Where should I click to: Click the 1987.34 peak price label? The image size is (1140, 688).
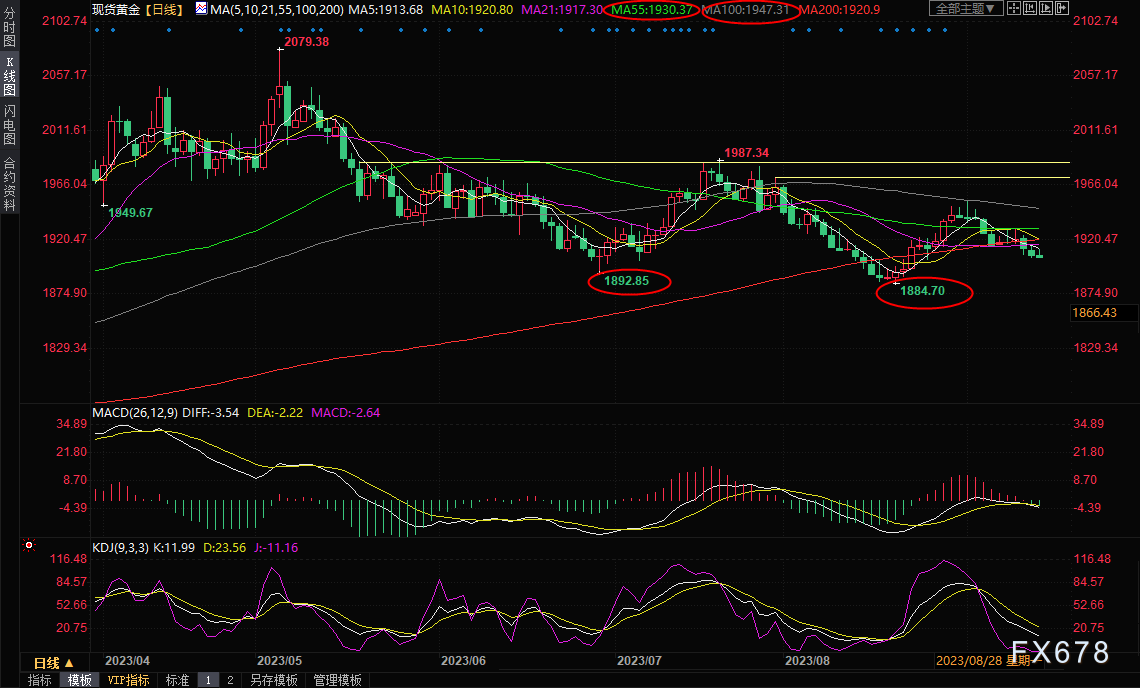[x=746, y=153]
